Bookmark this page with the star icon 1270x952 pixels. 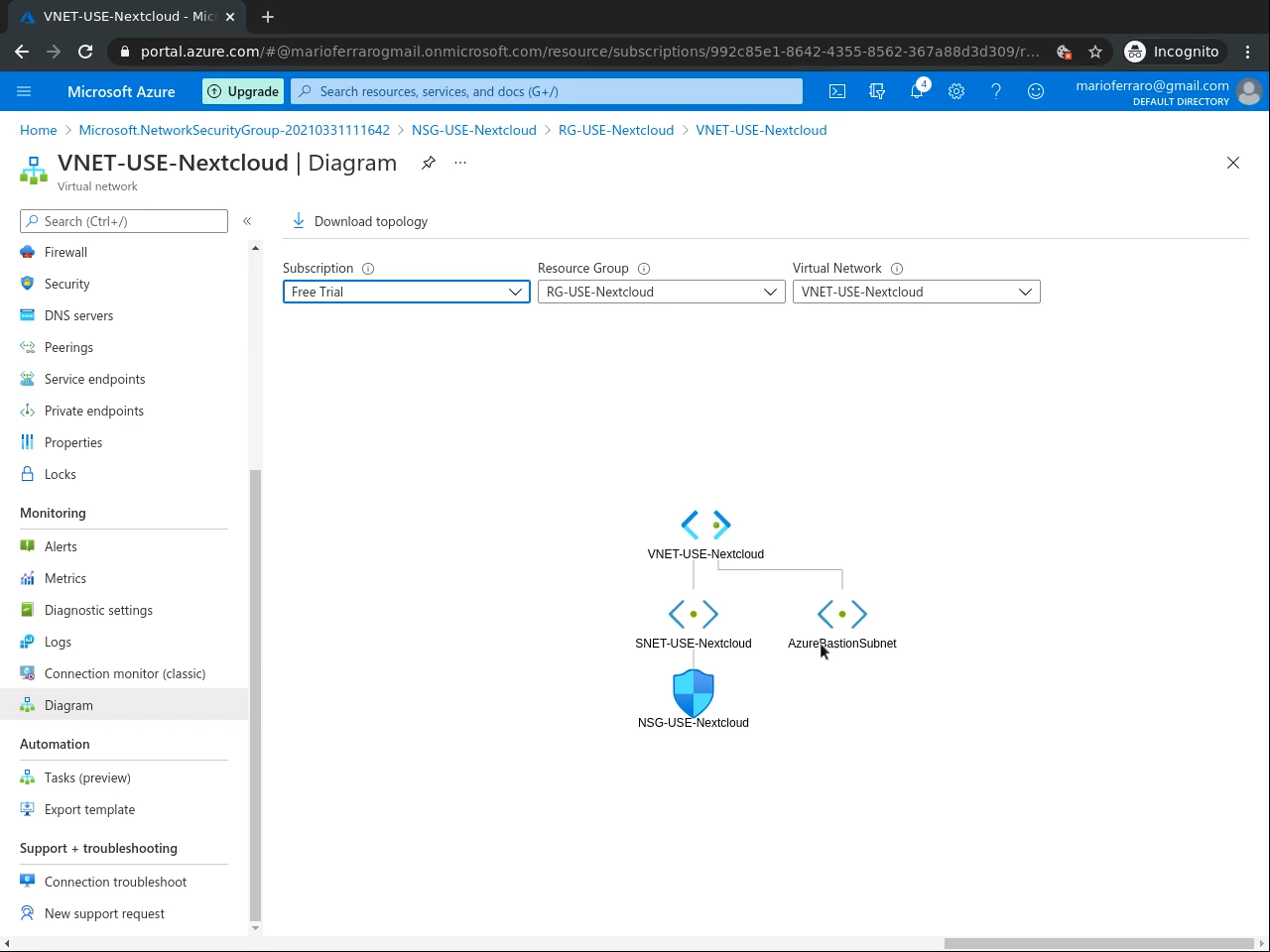click(x=1095, y=52)
